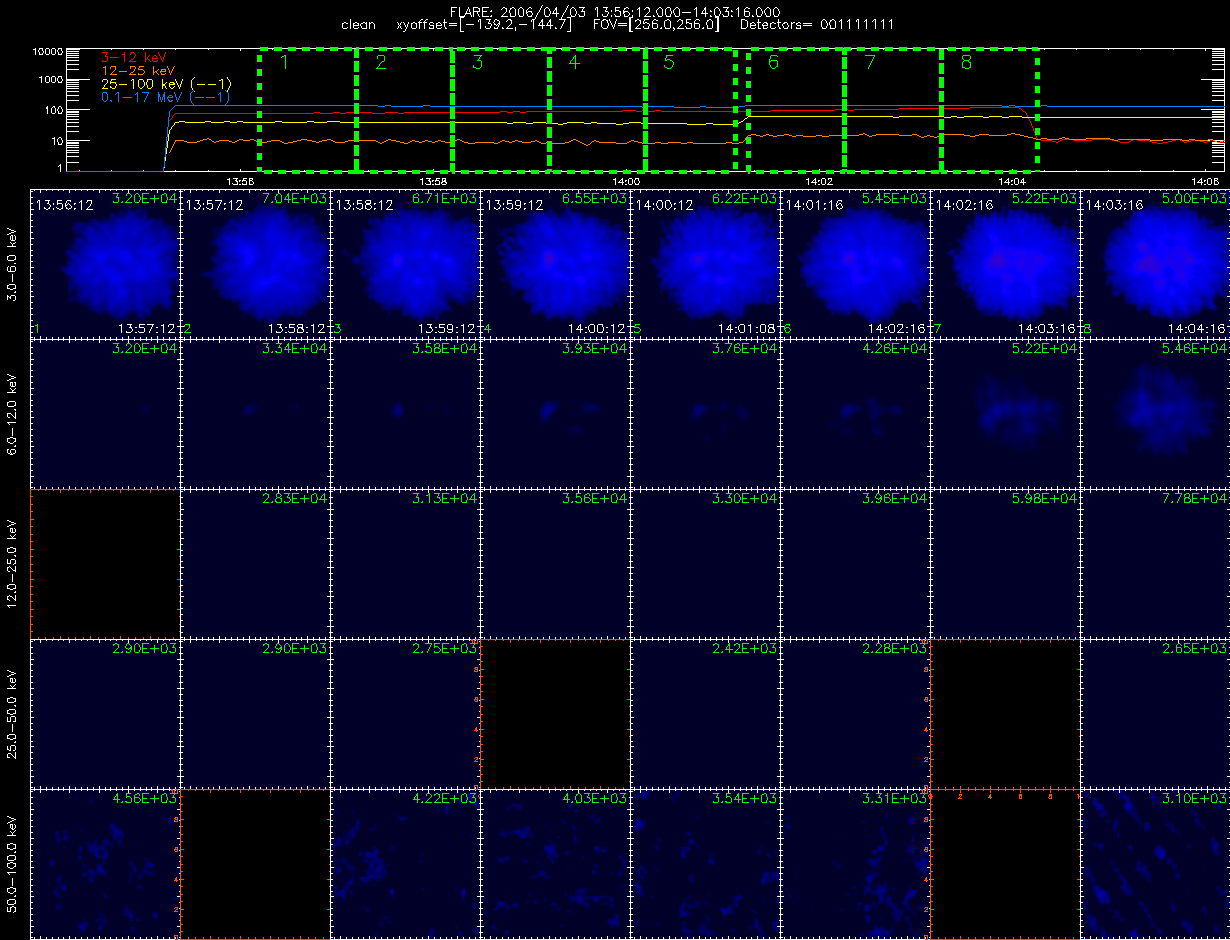Viewport: 1230px width, 940px height.
Task: Open the 3.0-6.0 keV image starting 14:01:16
Action: (x=855, y=263)
